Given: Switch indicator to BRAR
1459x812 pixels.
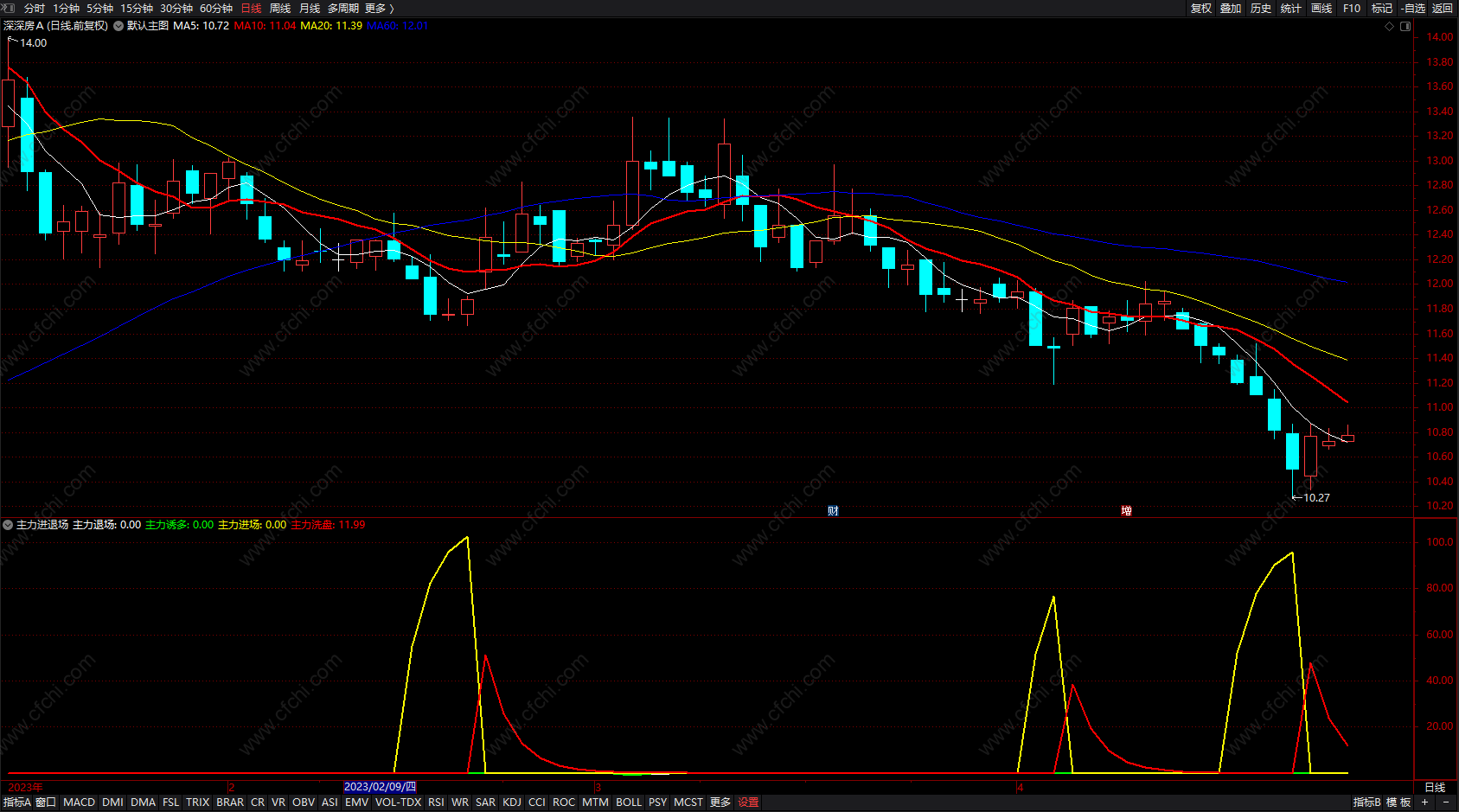Looking at the screenshot, I should pyautogui.click(x=230, y=802).
